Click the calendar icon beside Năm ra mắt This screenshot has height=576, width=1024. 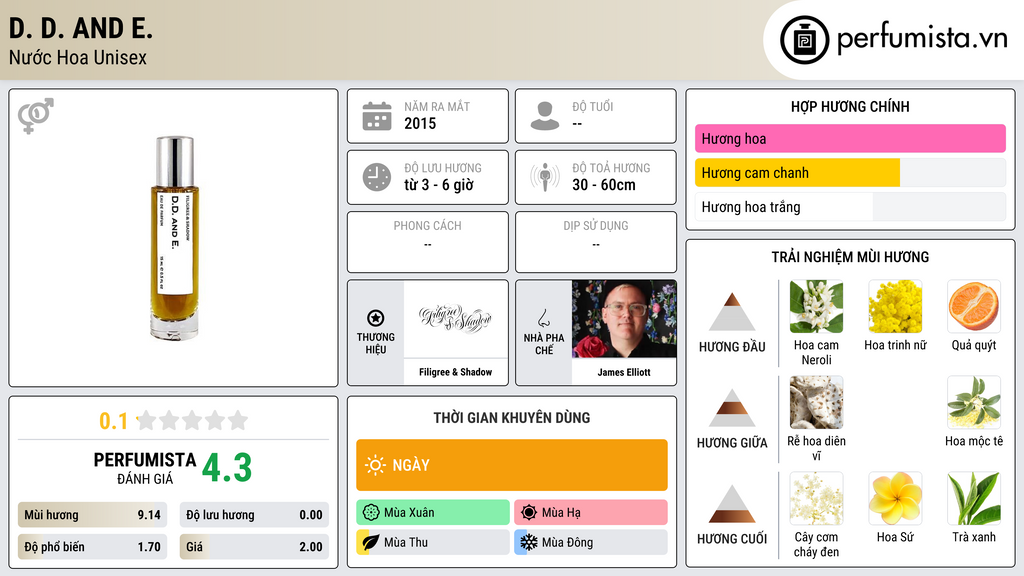click(x=377, y=116)
